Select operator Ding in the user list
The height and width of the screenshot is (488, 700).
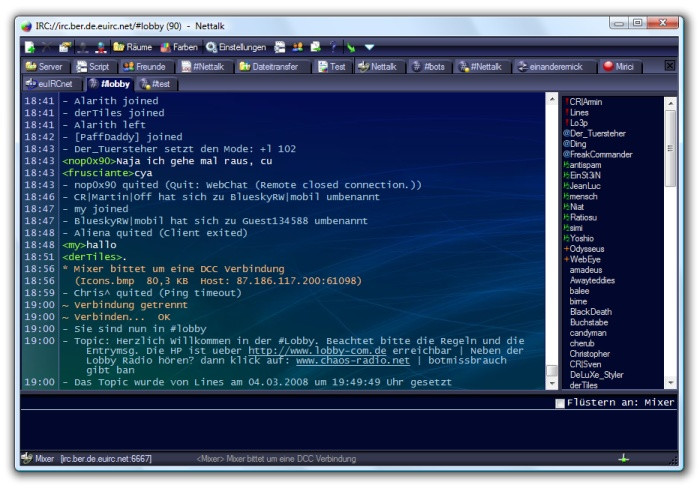pyautogui.click(x=575, y=144)
